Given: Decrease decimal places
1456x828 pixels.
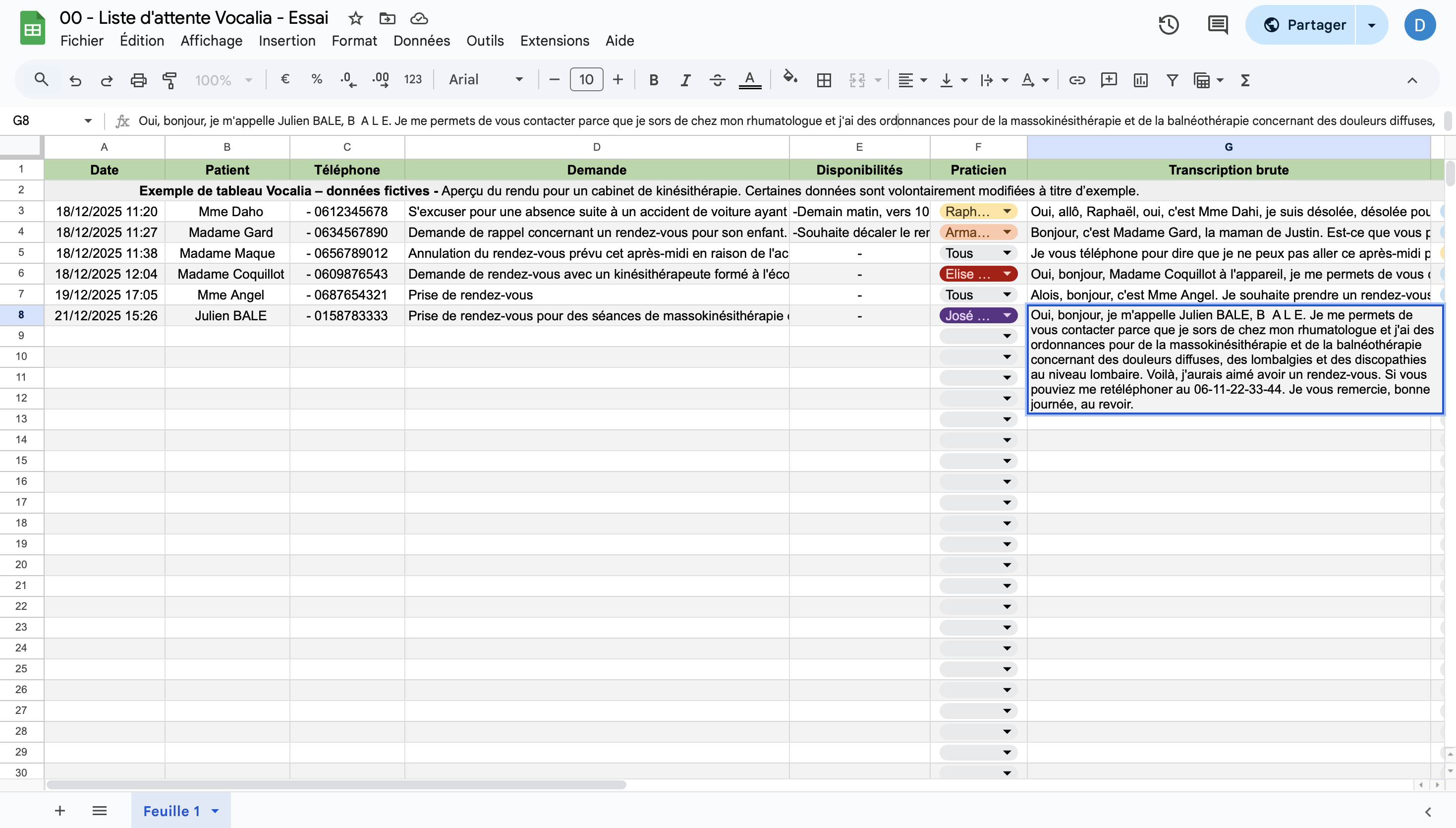Looking at the screenshot, I should pyautogui.click(x=348, y=80).
